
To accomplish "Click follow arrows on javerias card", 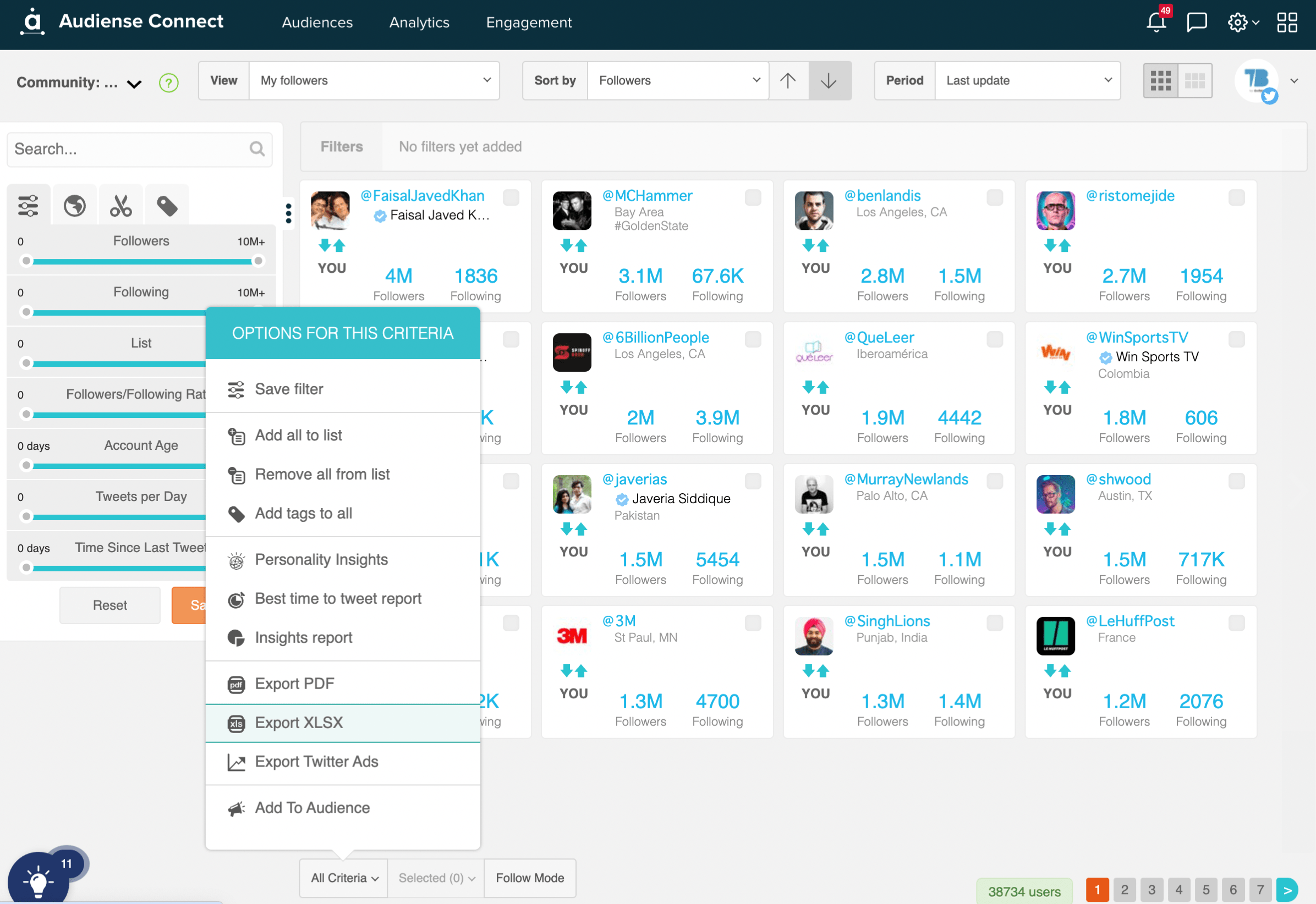I will [574, 529].
